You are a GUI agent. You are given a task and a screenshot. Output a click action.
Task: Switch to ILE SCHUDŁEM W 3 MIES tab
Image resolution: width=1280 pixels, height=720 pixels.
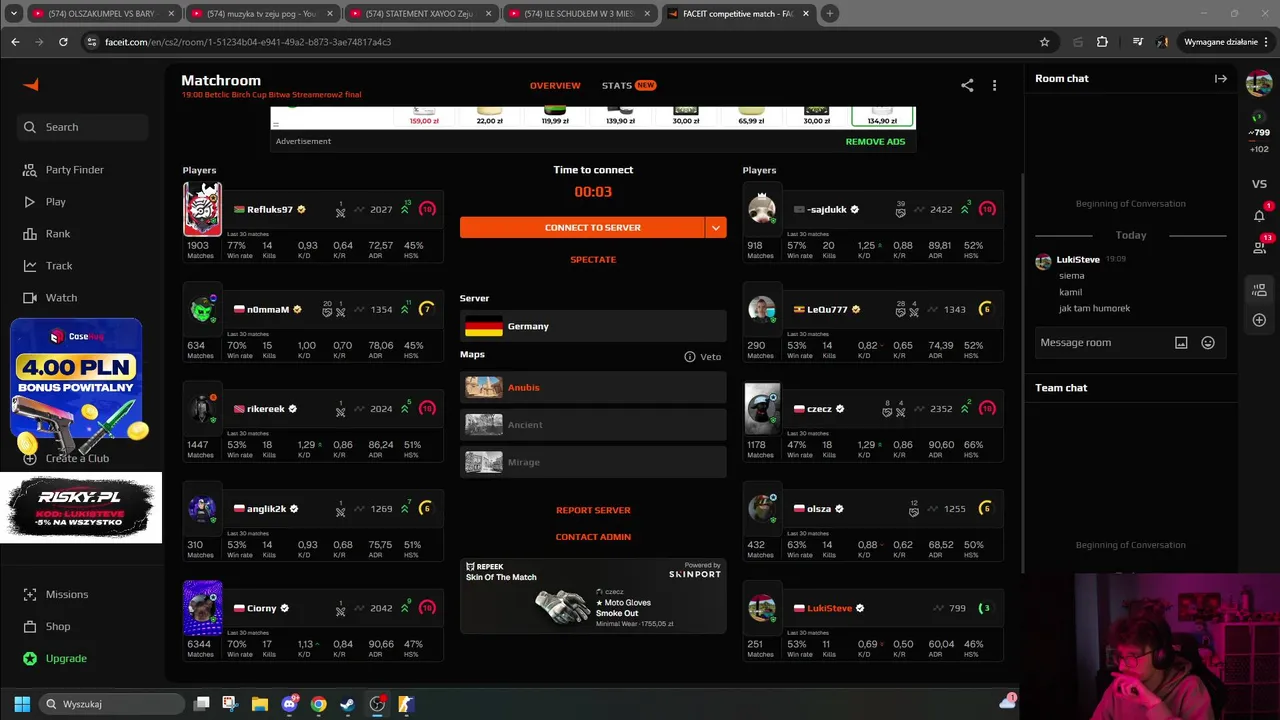coord(578,14)
